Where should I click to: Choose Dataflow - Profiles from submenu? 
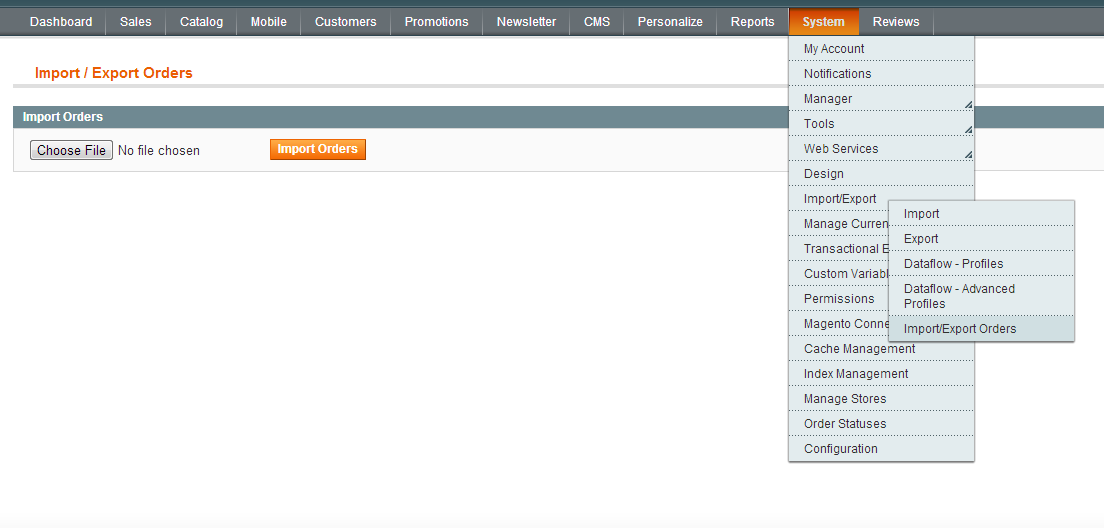click(953, 264)
